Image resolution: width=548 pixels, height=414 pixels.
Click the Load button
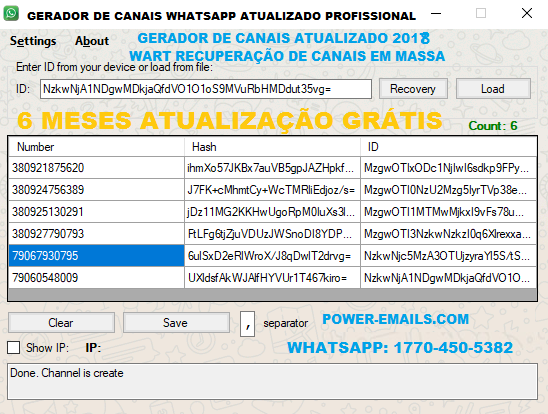click(x=493, y=89)
